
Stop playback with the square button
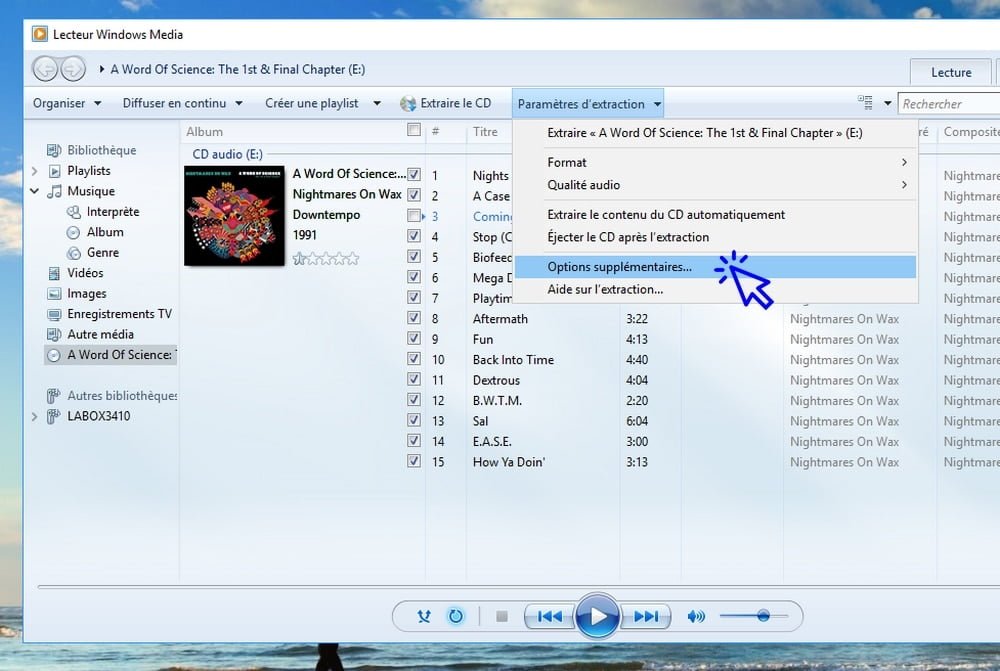(502, 616)
